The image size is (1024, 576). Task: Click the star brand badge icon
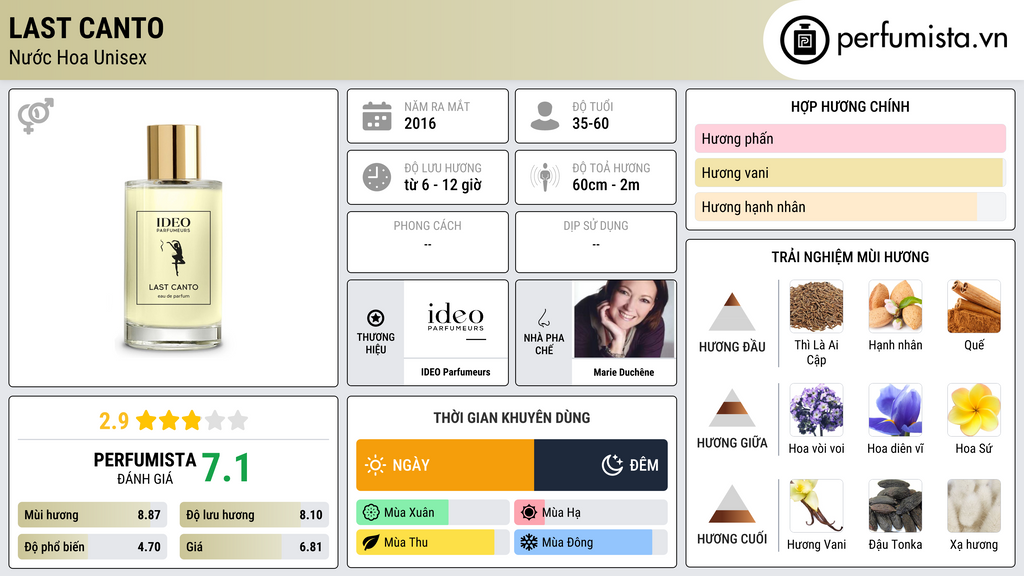click(x=376, y=318)
